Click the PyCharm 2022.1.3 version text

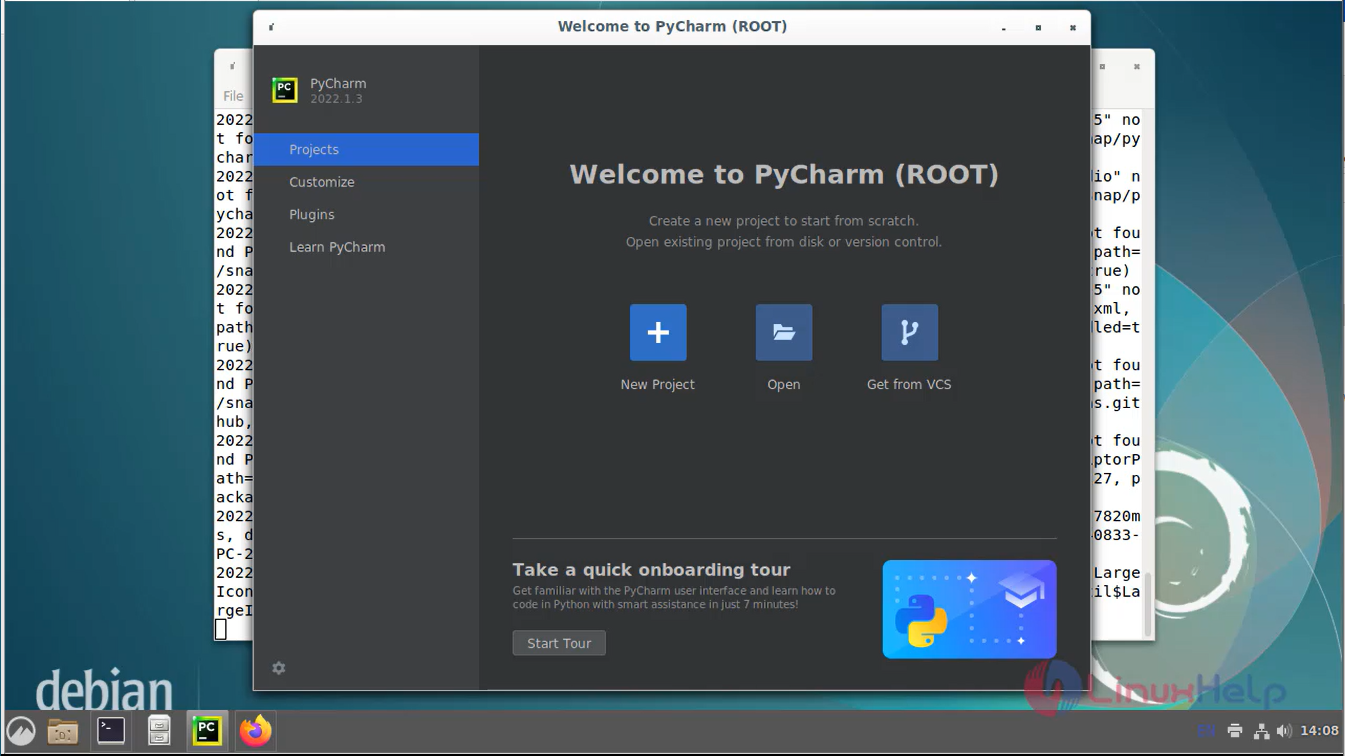[336, 99]
